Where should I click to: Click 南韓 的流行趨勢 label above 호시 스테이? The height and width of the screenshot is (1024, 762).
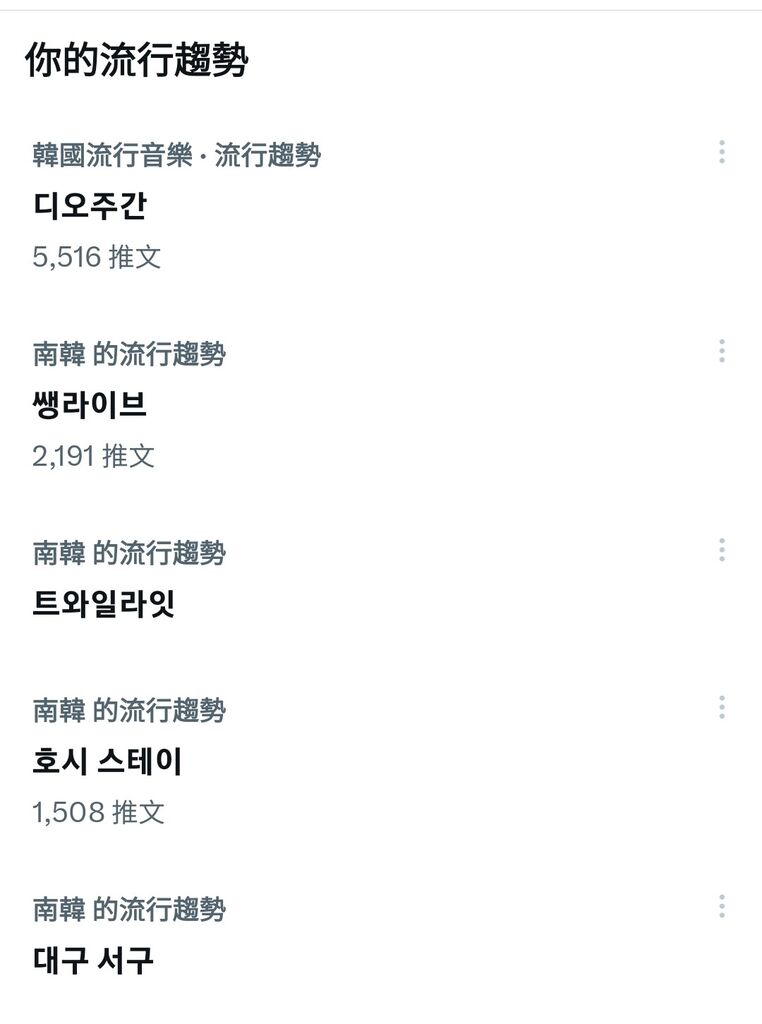click(x=129, y=711)
